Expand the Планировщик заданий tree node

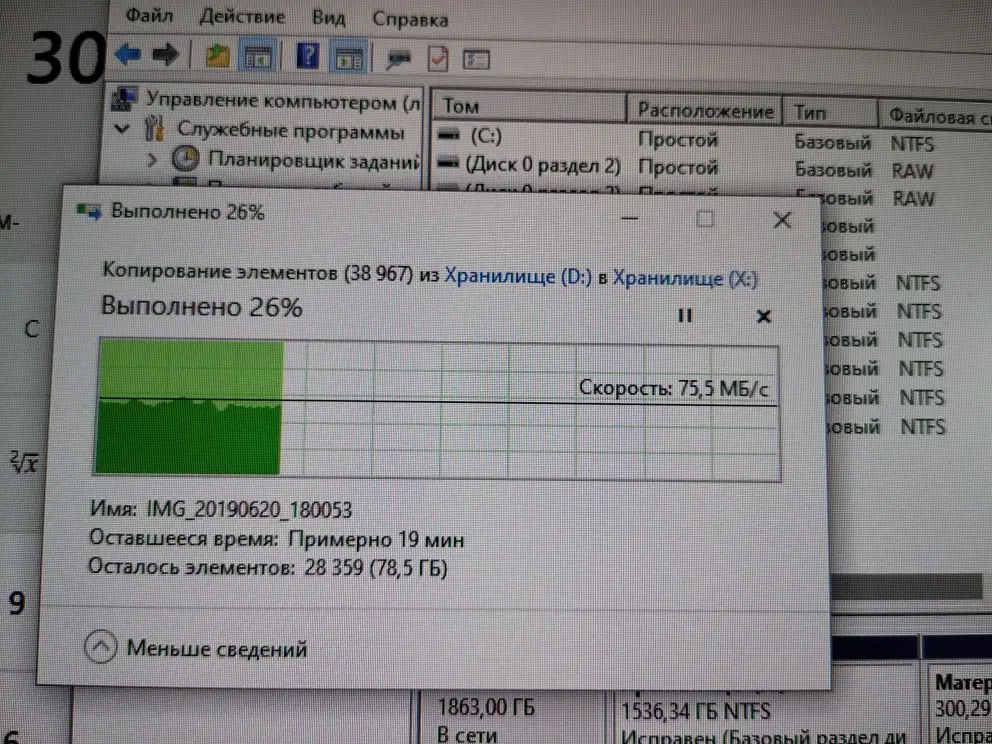tap(151, 159)
